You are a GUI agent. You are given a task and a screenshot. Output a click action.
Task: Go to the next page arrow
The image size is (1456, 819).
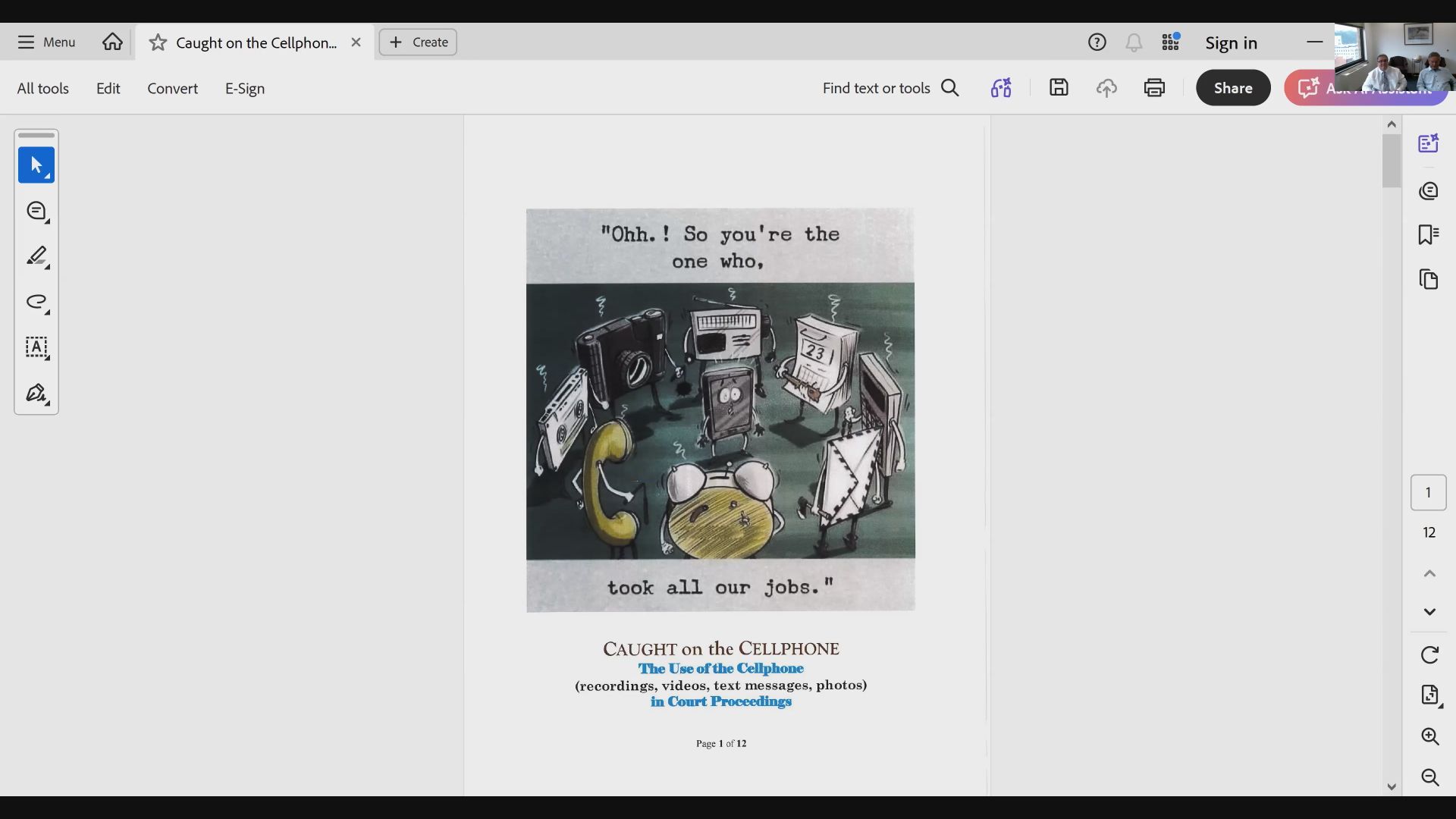pyautogui.click(x=1429, y=612)
